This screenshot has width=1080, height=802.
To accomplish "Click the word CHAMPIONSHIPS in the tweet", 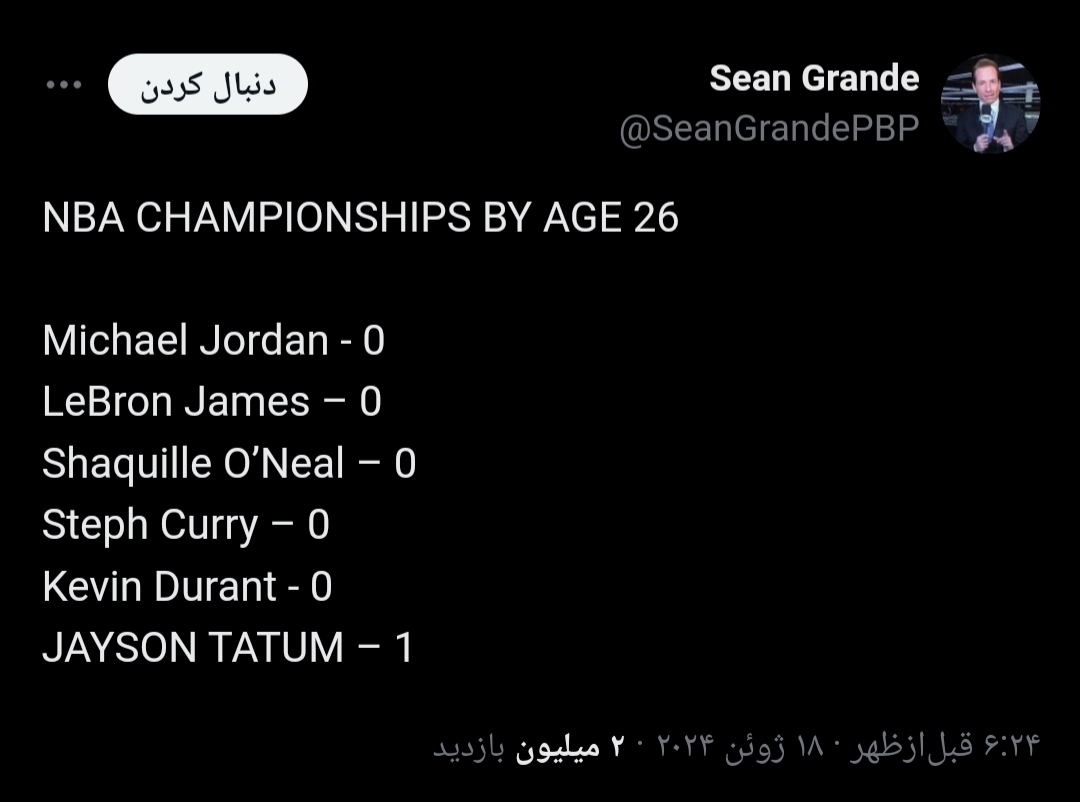I will (303, 218).
